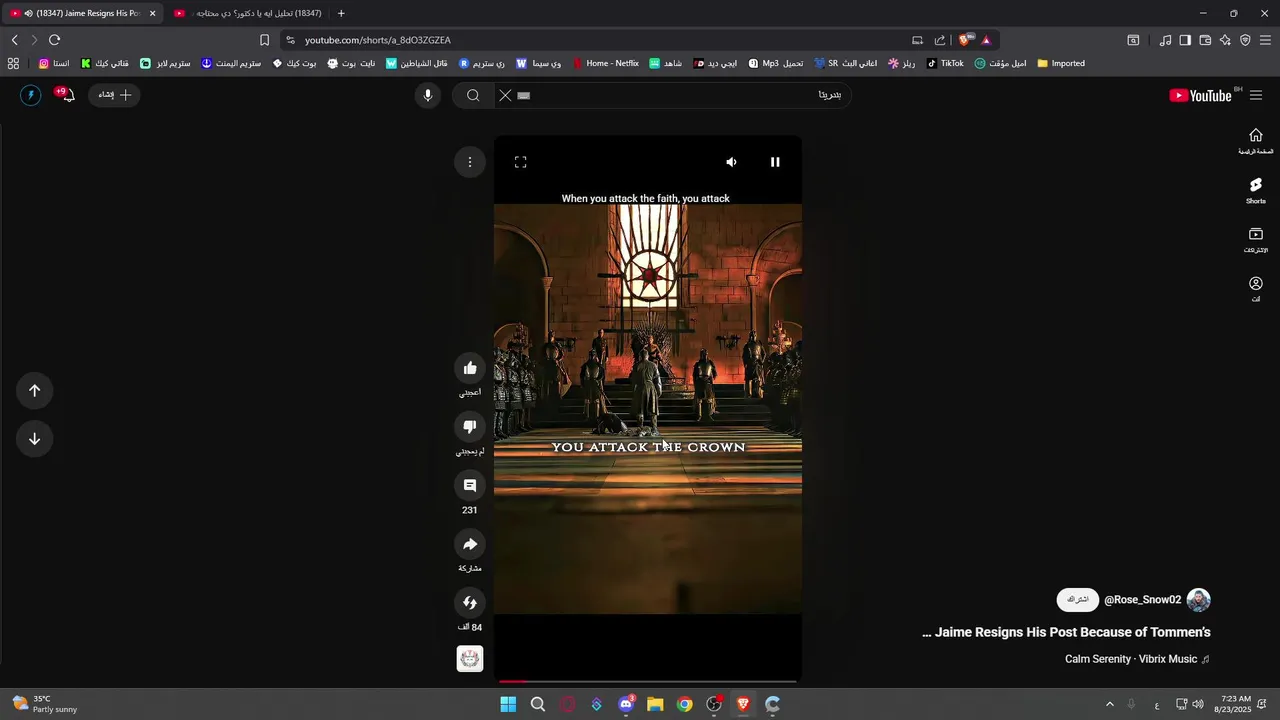Subscribe to the @Rose_Snow02 channel

[1078, 600]
